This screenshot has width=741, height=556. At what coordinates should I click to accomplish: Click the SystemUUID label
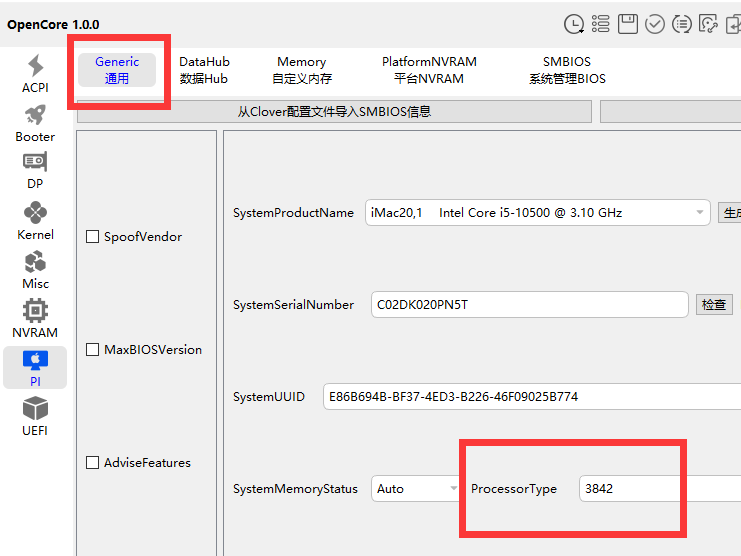(x=268, y=397)
